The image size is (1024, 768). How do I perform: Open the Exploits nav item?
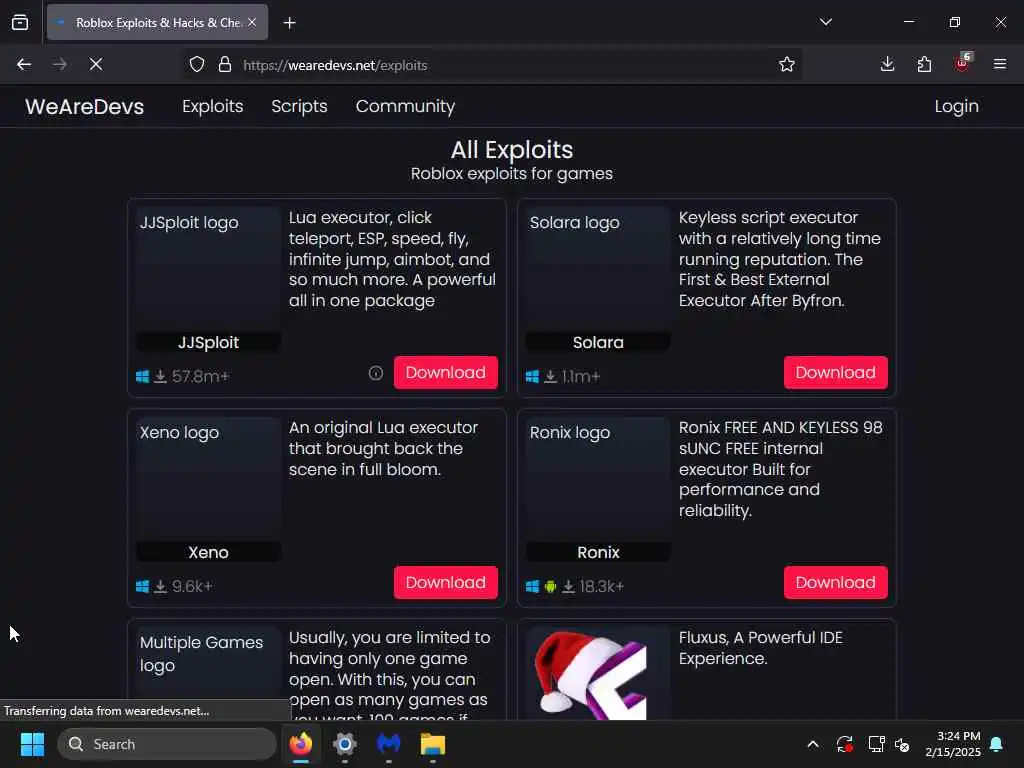click(212, 106)
